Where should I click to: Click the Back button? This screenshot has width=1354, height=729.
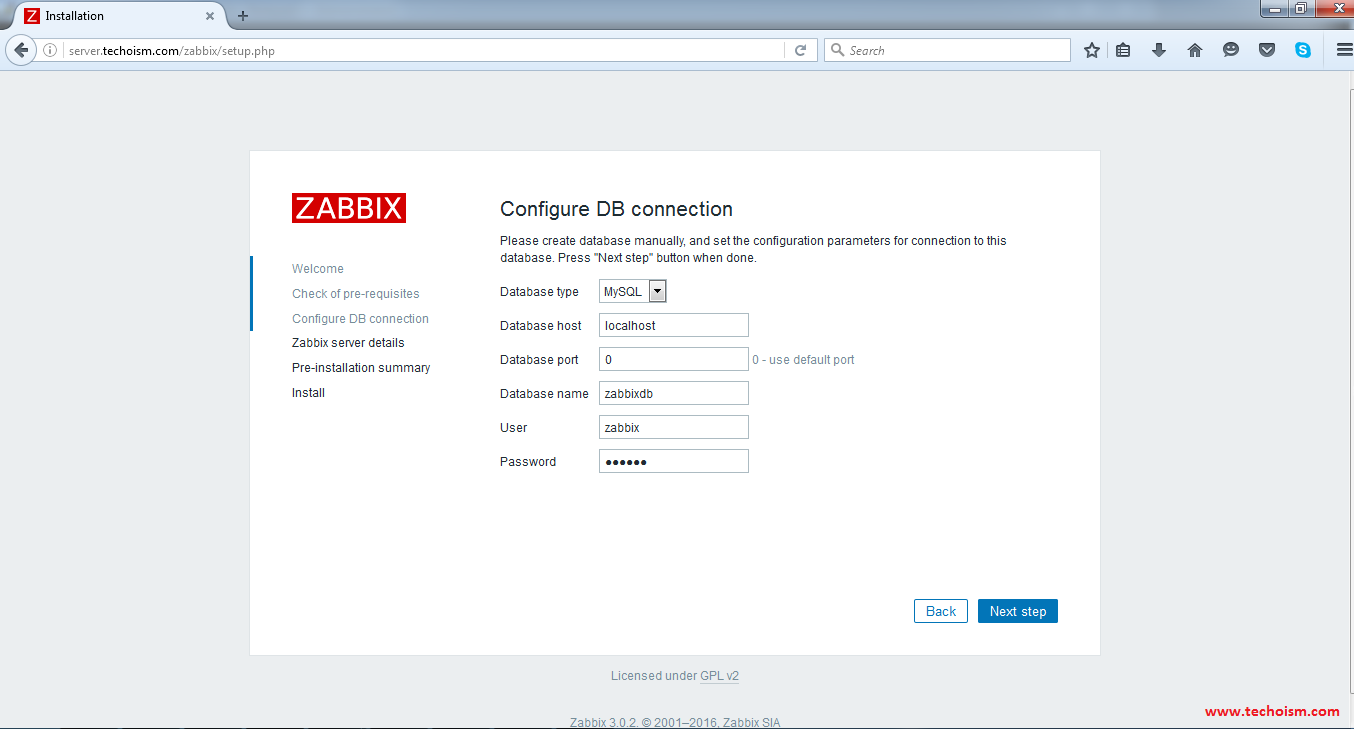(941, 611)
